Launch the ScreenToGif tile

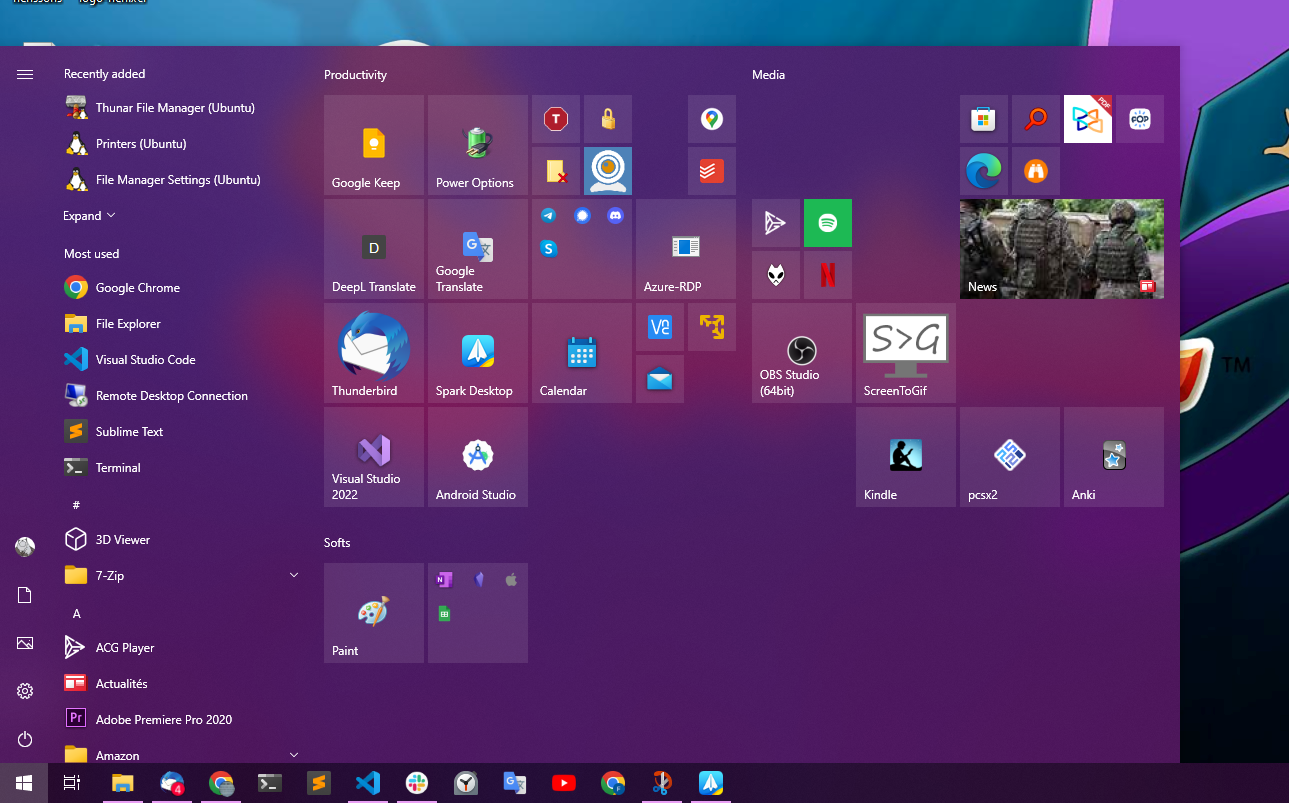[x=906, y=353]
